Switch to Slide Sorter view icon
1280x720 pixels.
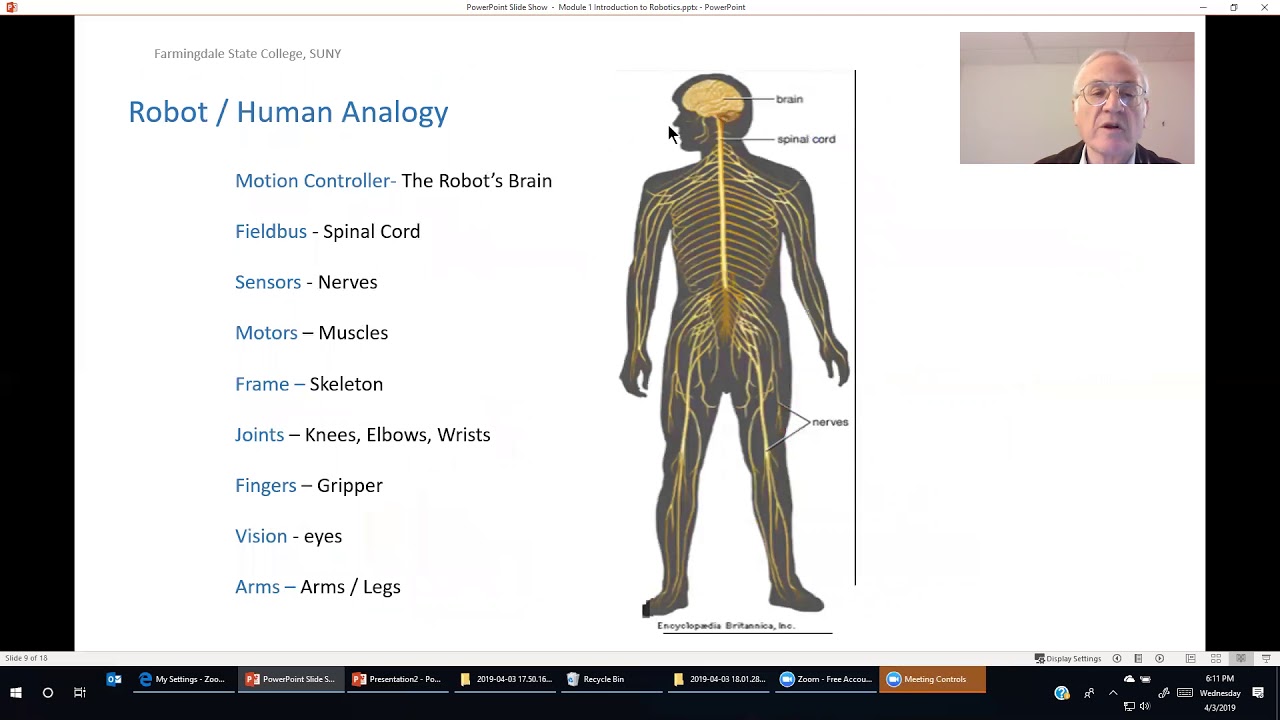(x=1215, y=658)
